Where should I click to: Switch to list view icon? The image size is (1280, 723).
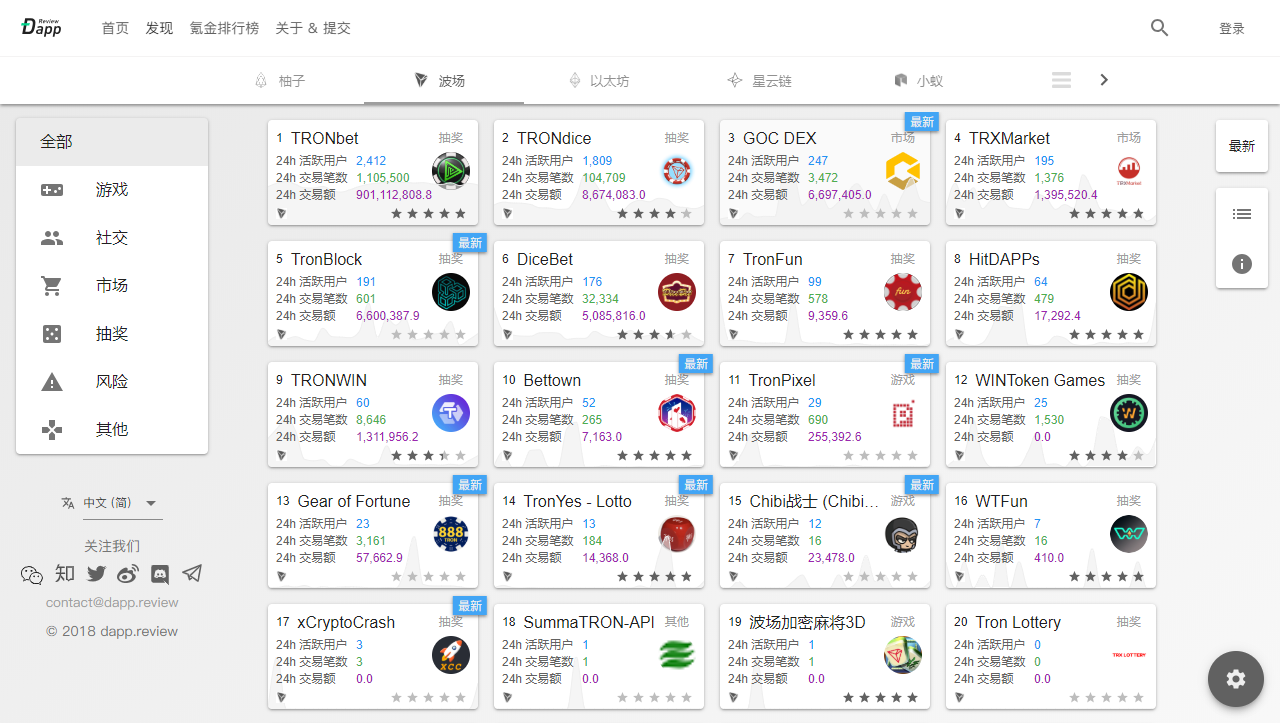(x=1242, y=214)
